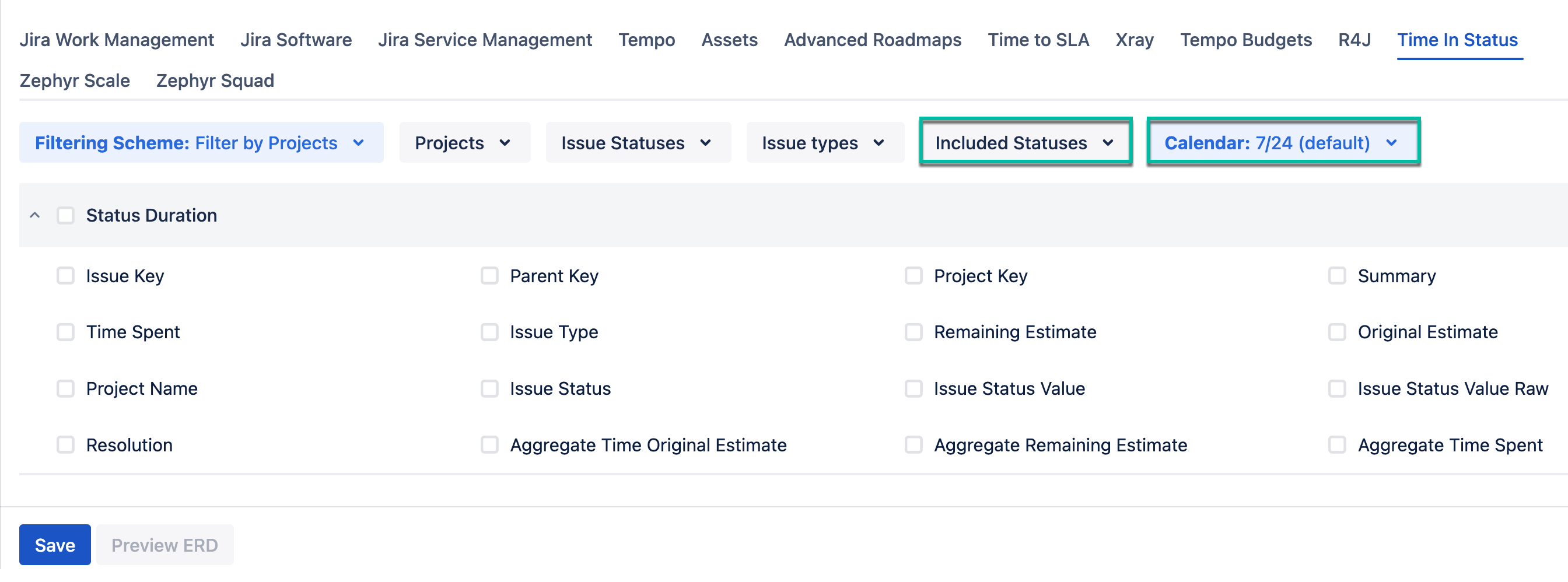The height and width of the screenshot is (582, 1568).
Task: Enable the Time Spent checkbox
Action: click(65, 332)
